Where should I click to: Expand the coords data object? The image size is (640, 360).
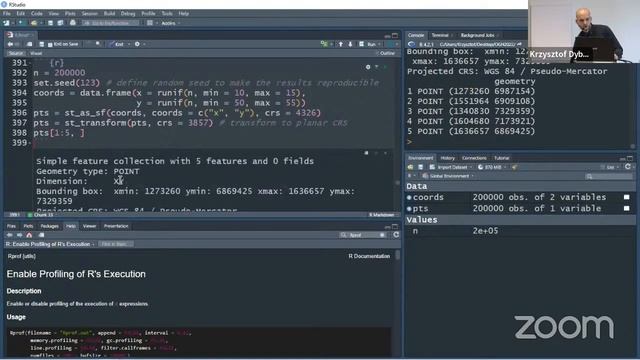(409, 198)
